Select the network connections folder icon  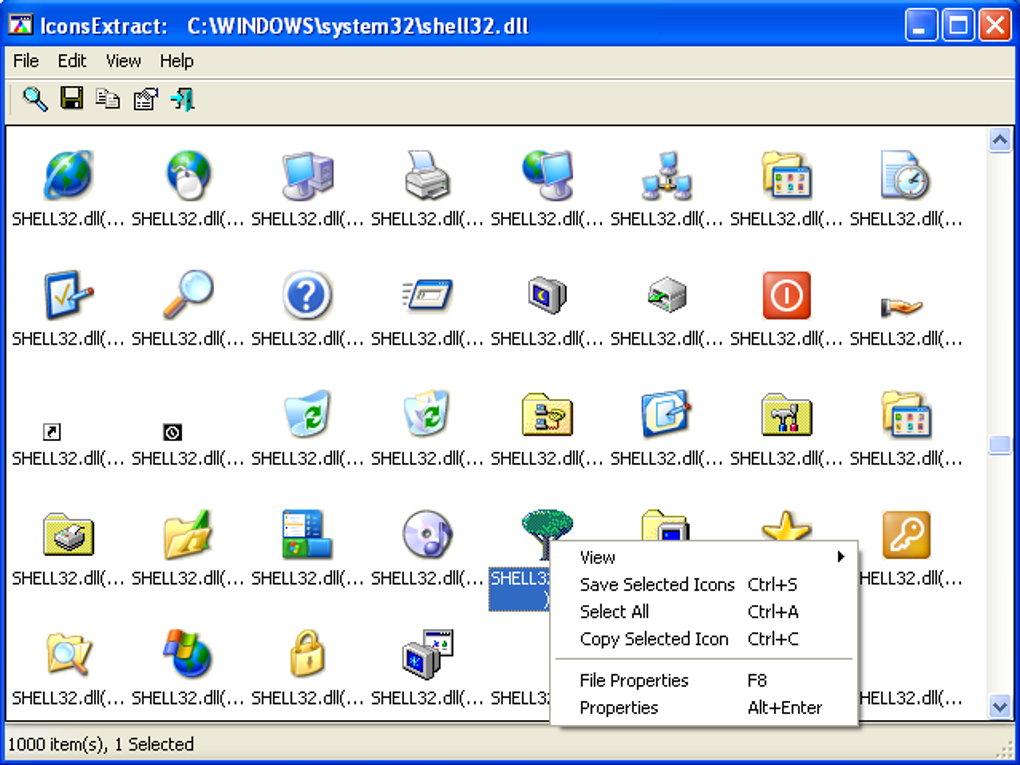[x=547, y=414]
